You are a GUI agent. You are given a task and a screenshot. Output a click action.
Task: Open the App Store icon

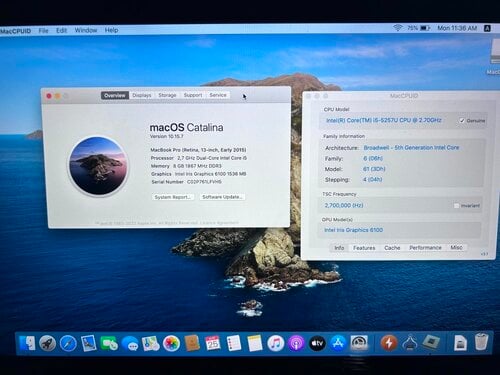point(338,343)
